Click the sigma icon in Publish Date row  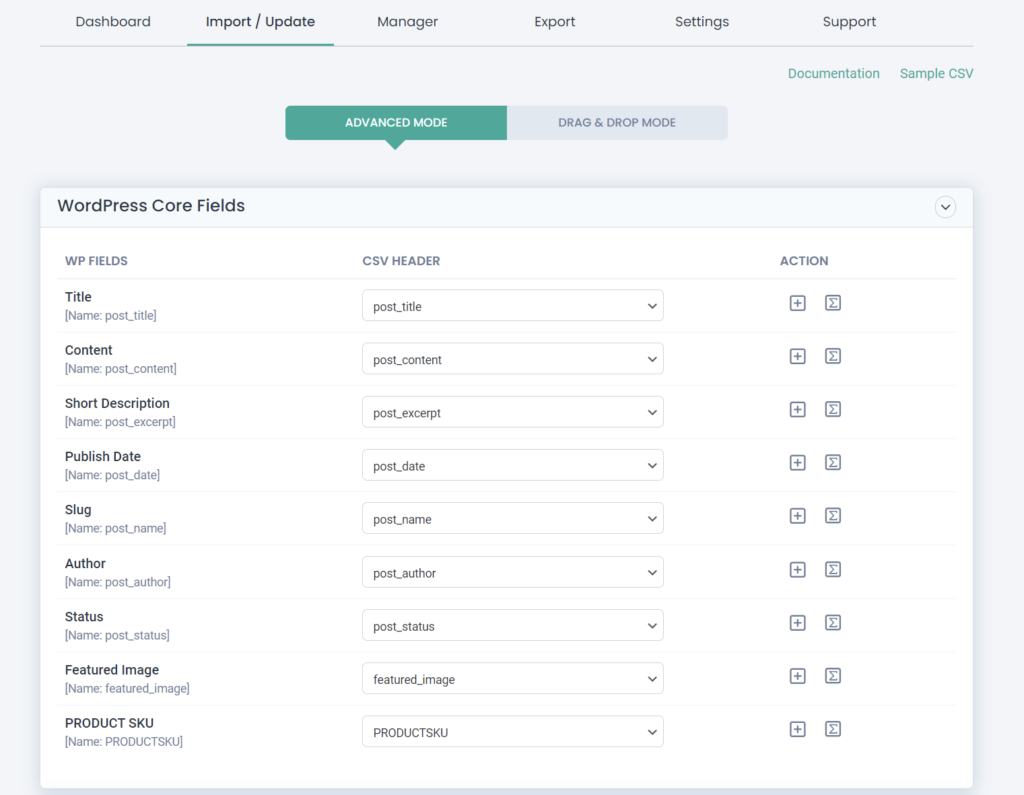833,462
